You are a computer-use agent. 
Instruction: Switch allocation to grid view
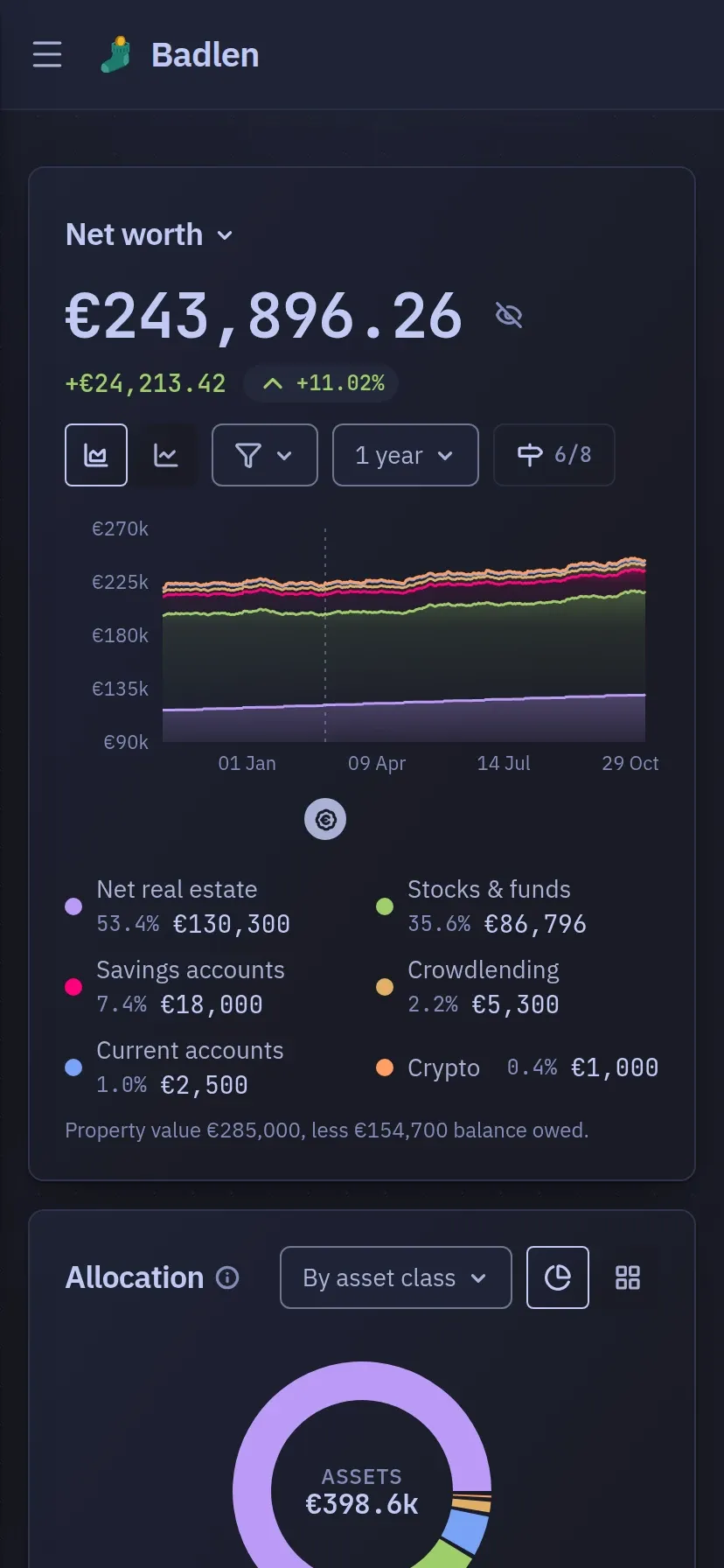tap(628, 1277)
